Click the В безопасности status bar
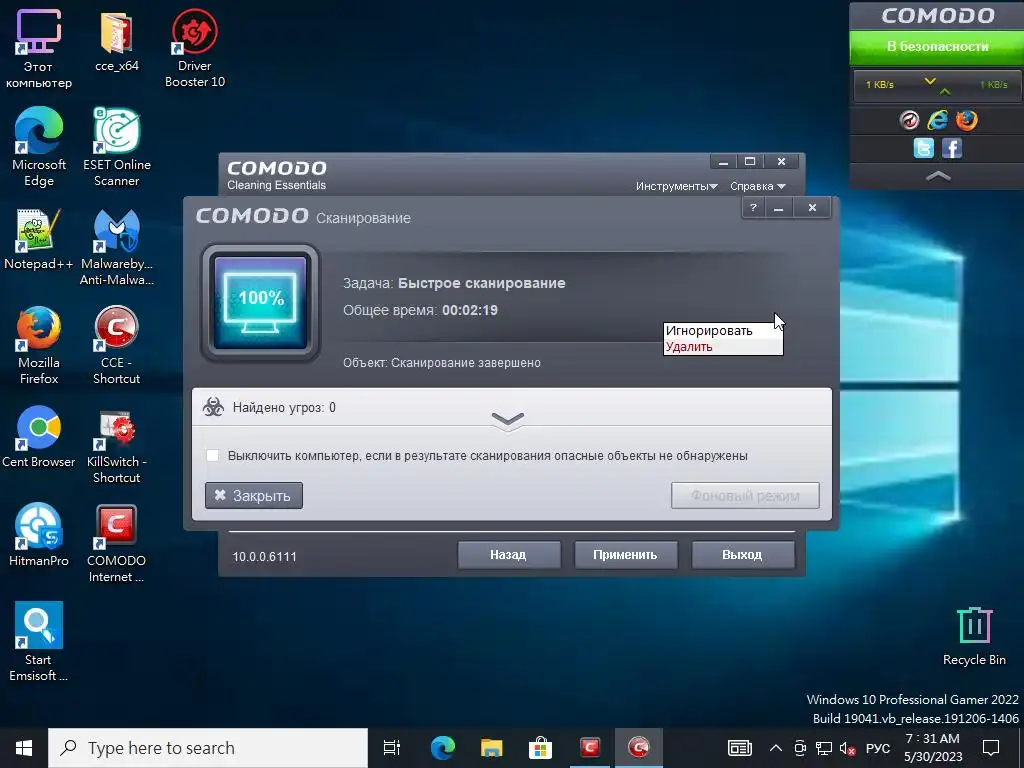Image resolution: width=1024 pixels, height=768 pixels. (x=937, y=47)
